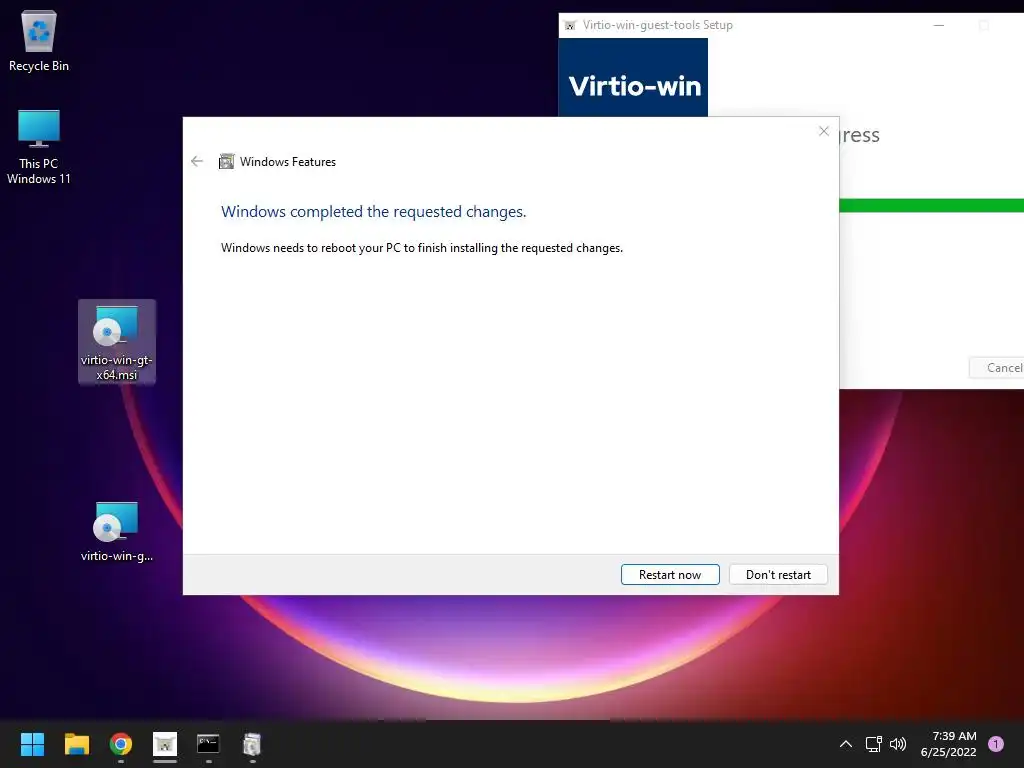Open the Command Prompt taskbar item

(x=208, y=744)
